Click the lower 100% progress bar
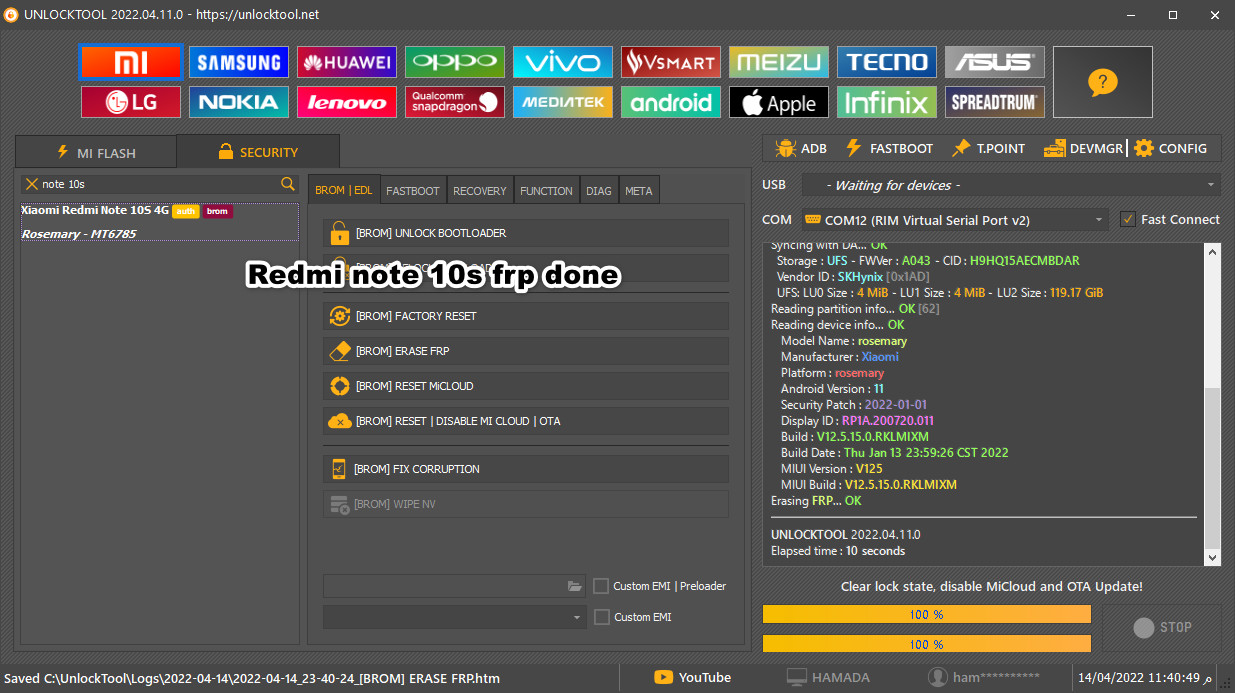Screen dimensions: 1235x693 click(927, 644)
